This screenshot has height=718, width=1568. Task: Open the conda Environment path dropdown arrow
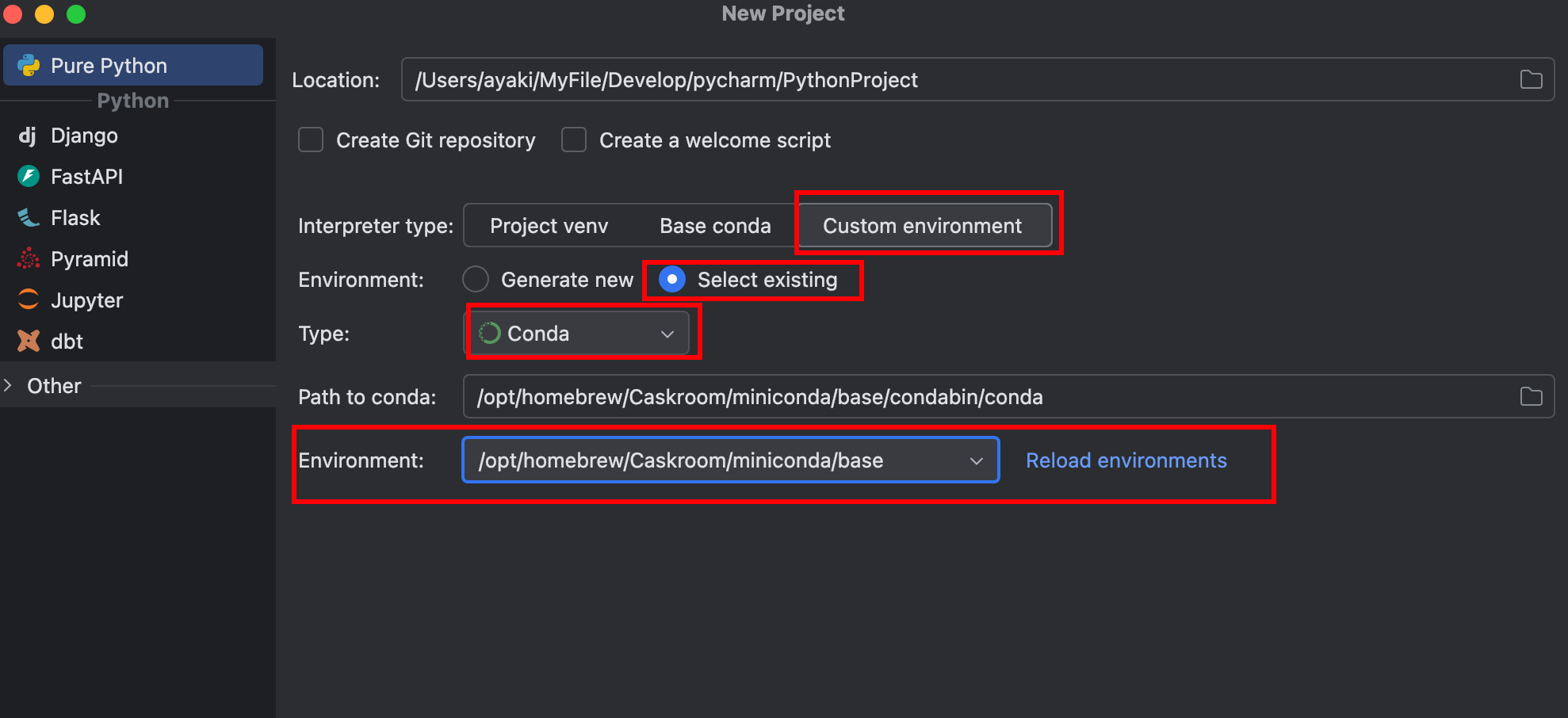click(977, 460)
